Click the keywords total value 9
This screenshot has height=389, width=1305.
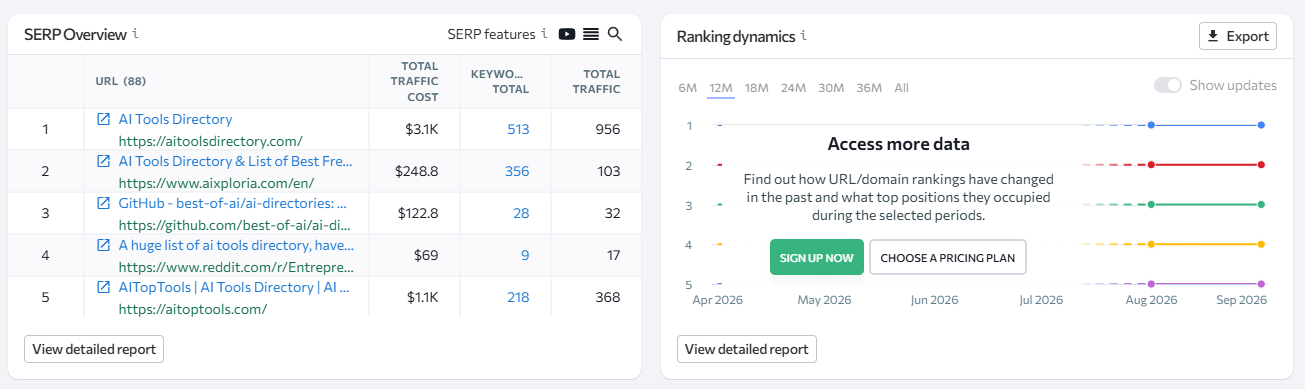point(525,255)
